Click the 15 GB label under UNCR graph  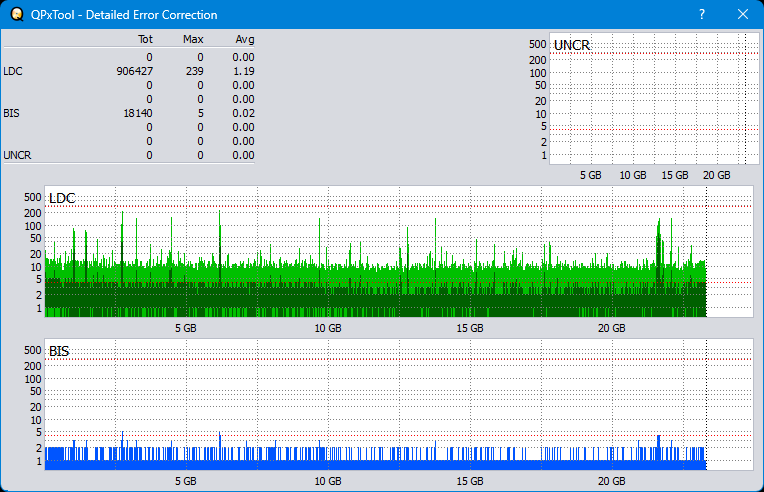675,175
